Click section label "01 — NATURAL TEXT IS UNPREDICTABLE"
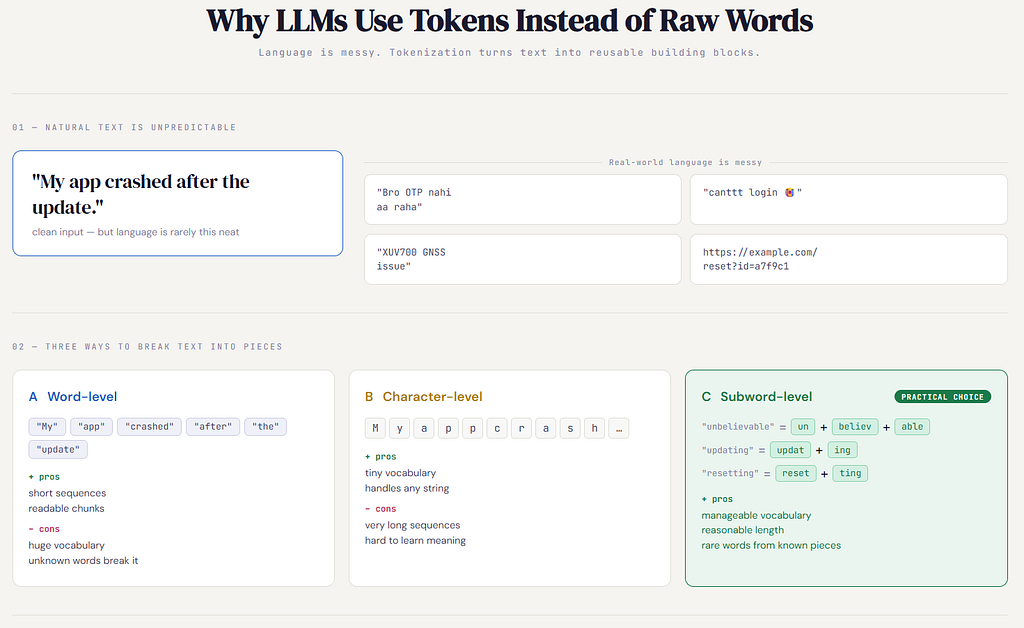The image size is (1024, 628). click(124, 127)
